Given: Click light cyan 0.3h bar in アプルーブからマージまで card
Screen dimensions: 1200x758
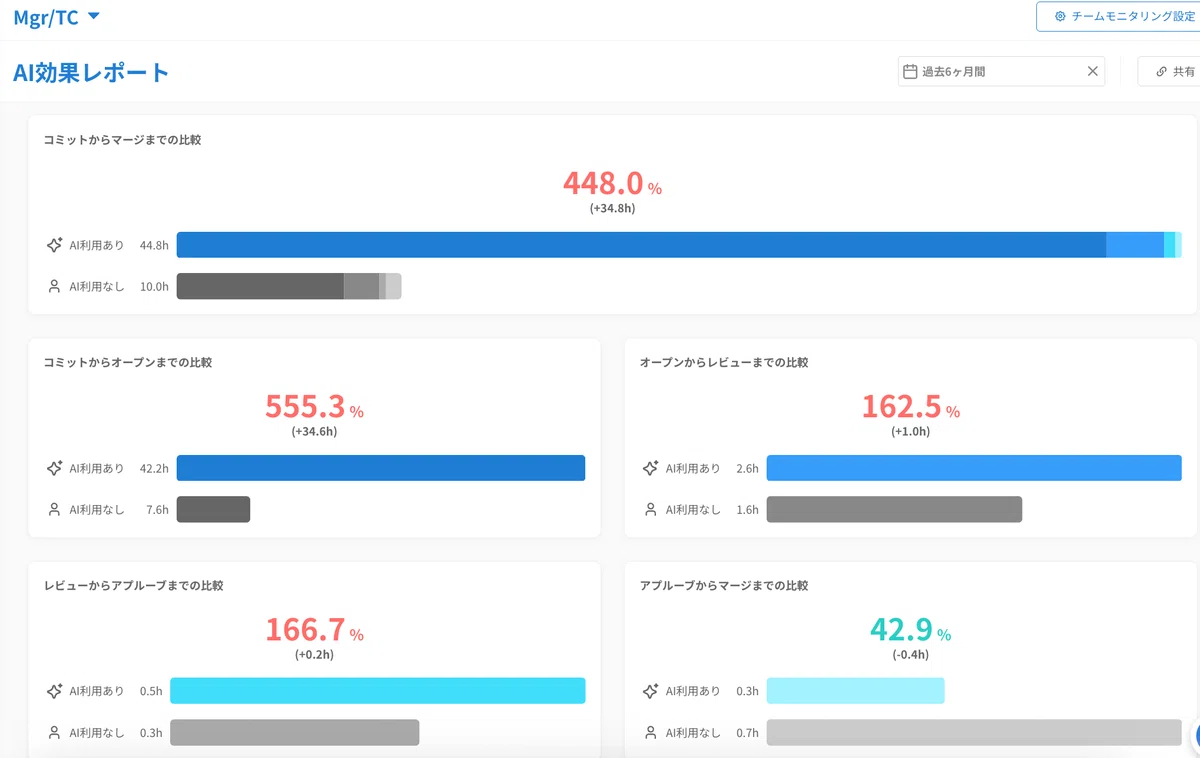Looking at the screenshot, I should pyautogui.click(x=855, y=691).
